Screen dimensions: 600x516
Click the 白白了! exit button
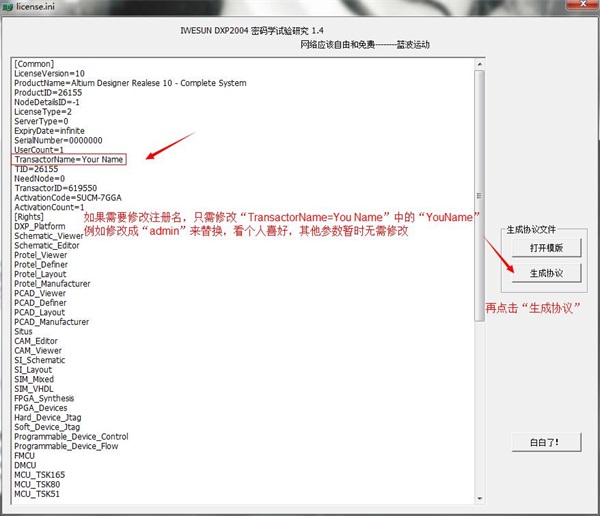546,443
